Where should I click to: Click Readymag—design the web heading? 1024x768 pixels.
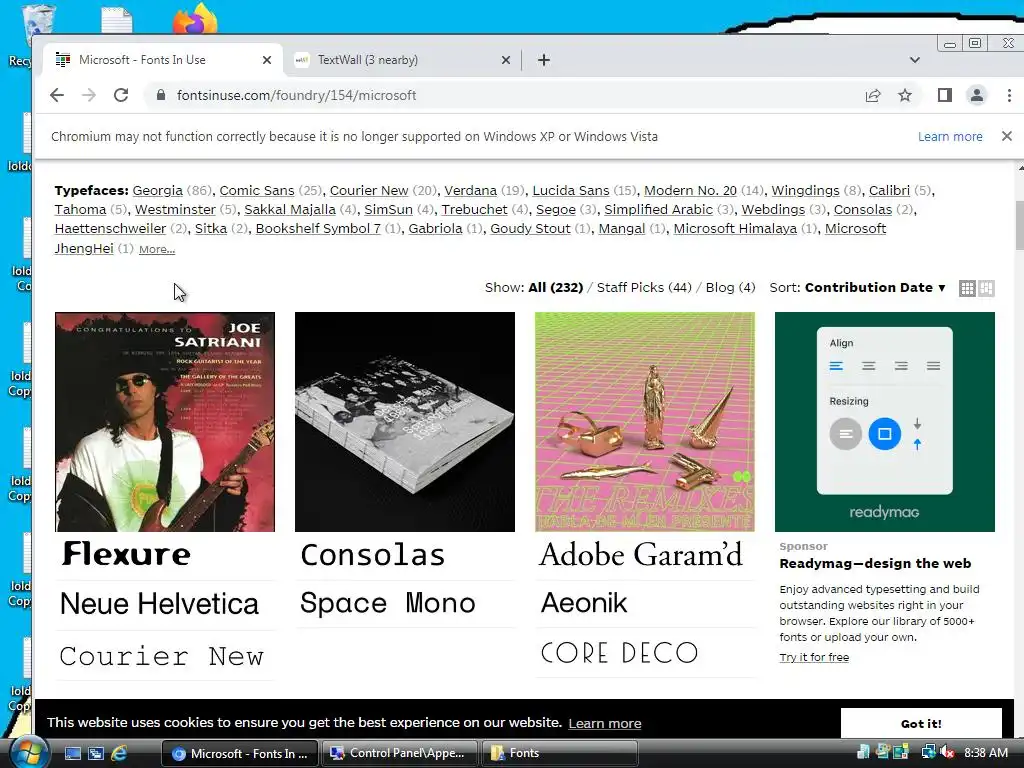coord(875,564)
